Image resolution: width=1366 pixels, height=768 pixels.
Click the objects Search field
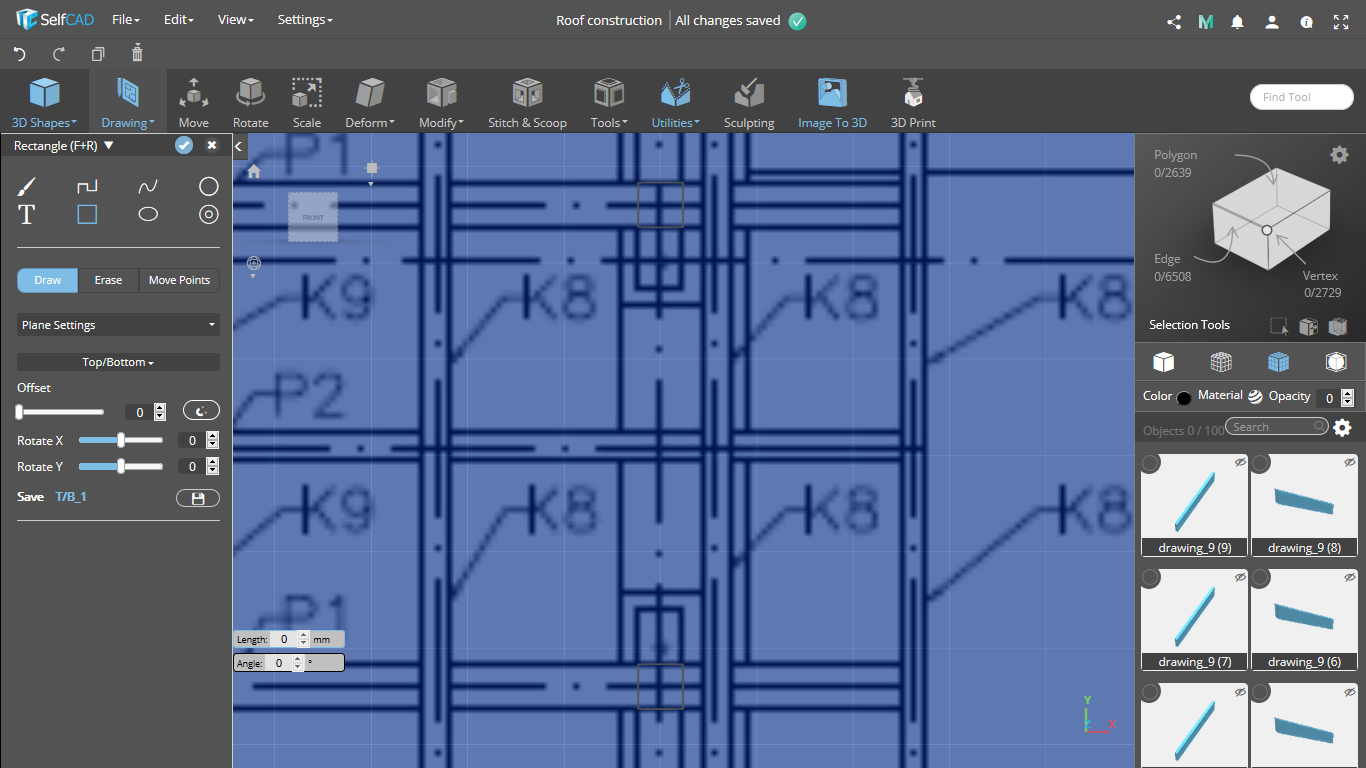(1278, 427)
